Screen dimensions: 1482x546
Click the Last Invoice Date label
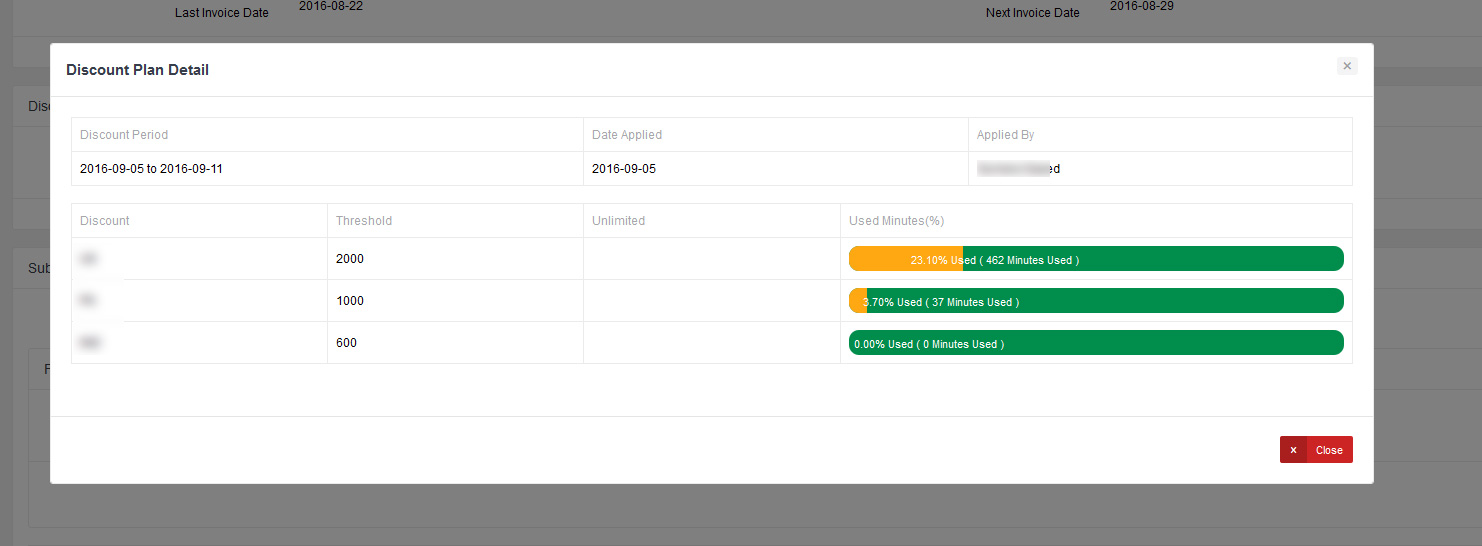coord(221,13)
